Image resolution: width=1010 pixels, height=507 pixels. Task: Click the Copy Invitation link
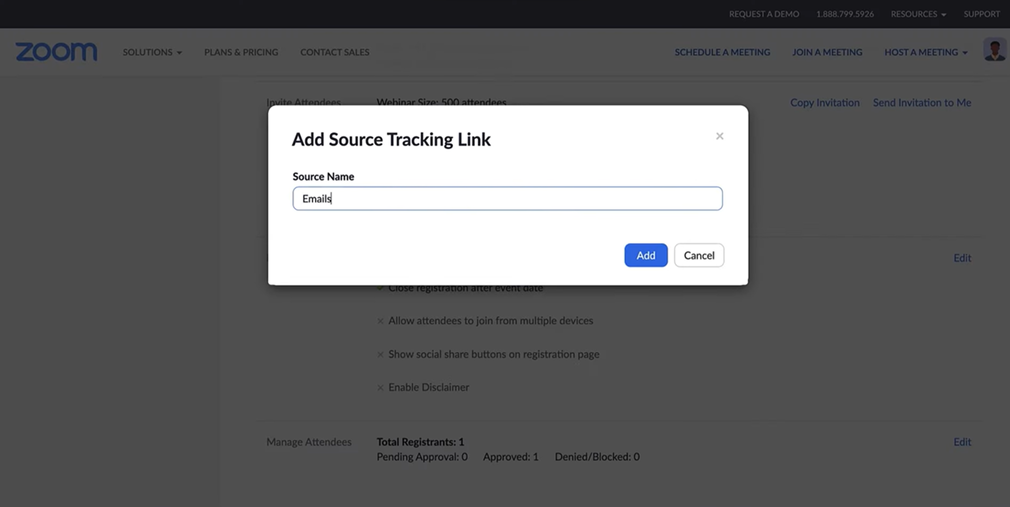(824, 102)
